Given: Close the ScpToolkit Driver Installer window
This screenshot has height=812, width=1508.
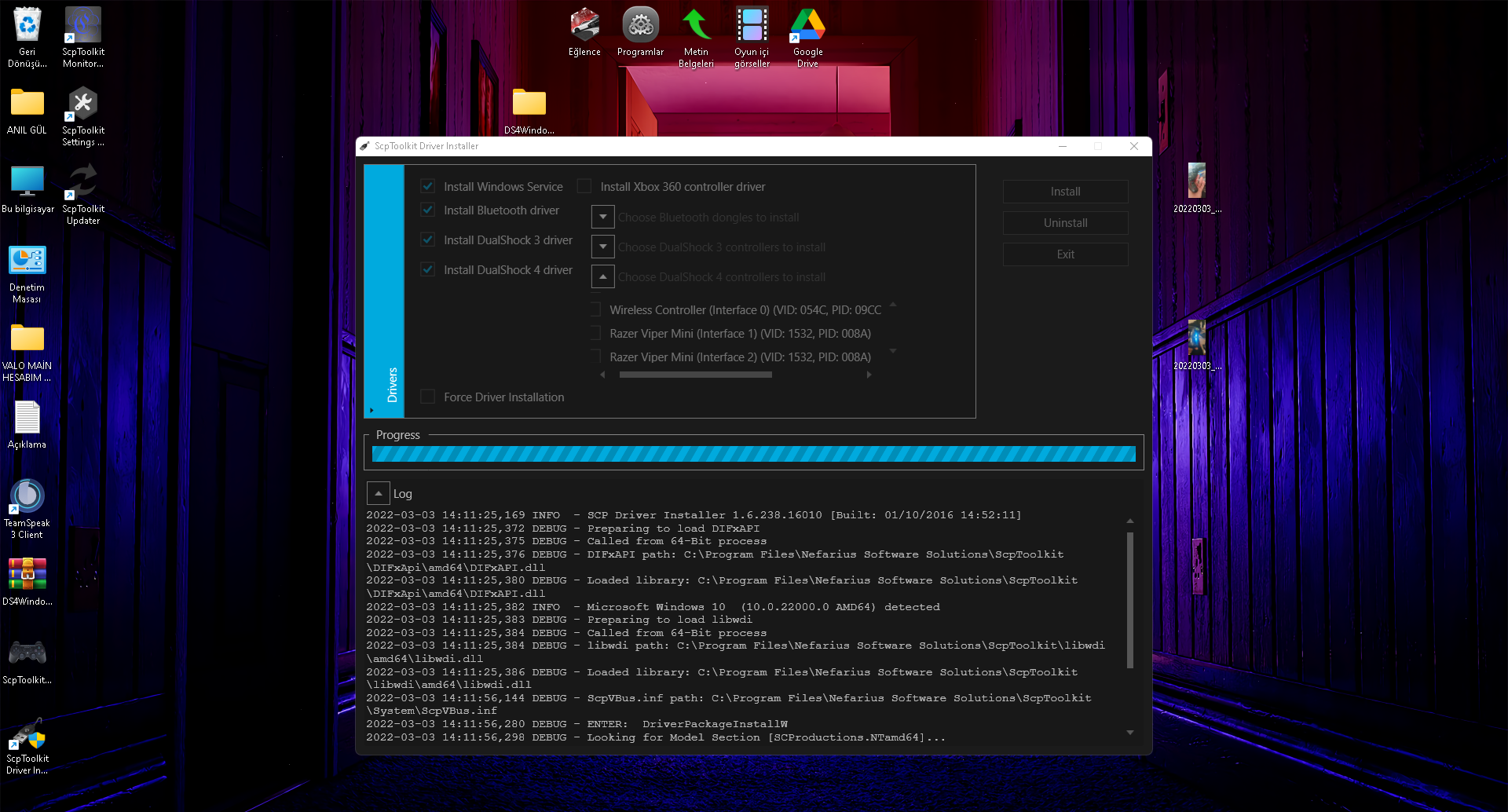Looking at the screenshot, I should (x=1134, y=146).
